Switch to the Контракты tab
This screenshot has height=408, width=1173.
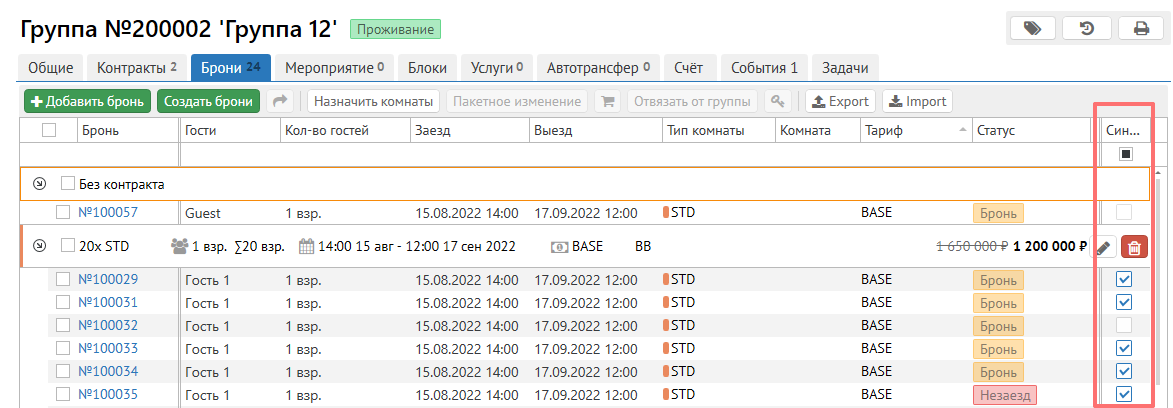point(137,68)
